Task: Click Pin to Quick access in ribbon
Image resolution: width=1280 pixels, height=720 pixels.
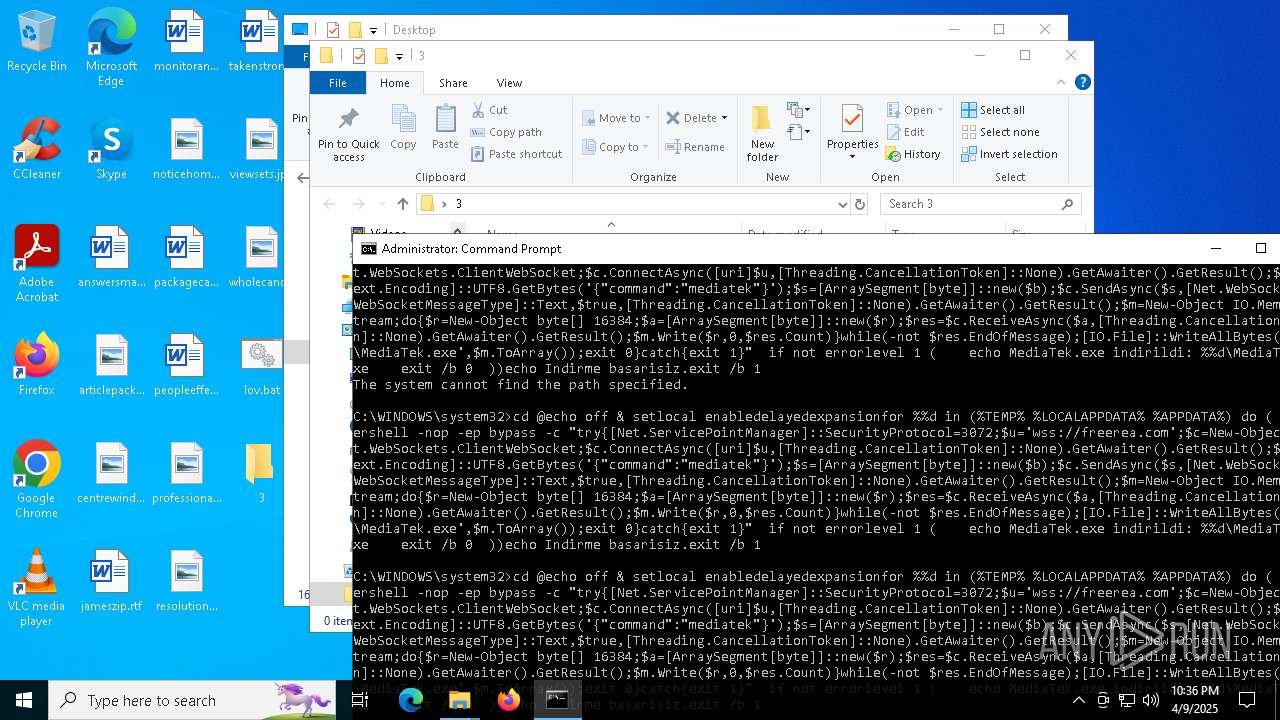Action: (348, 134)
